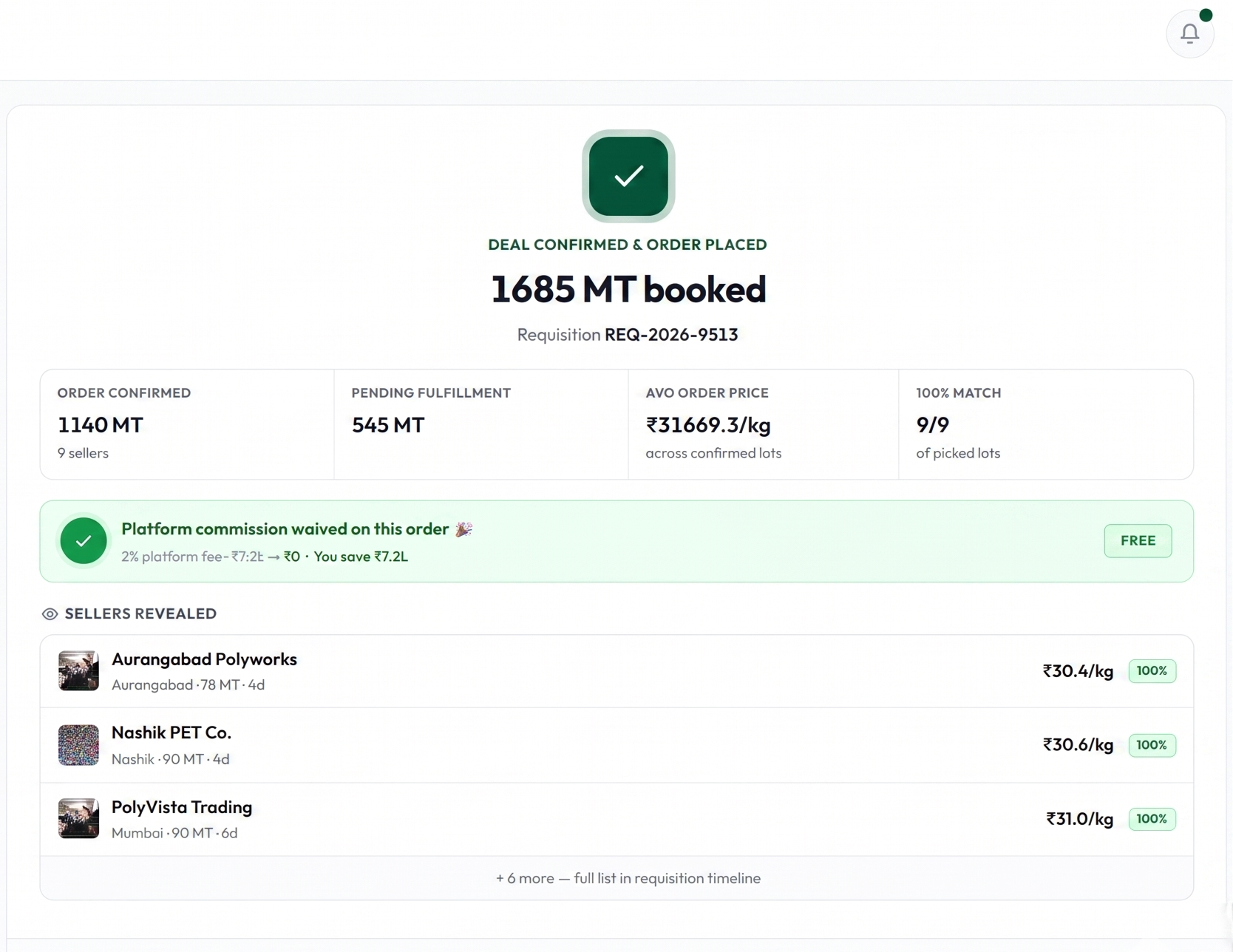
Task: Select Nashik PET Co. seller name
Action: click(x=171, y=732)
